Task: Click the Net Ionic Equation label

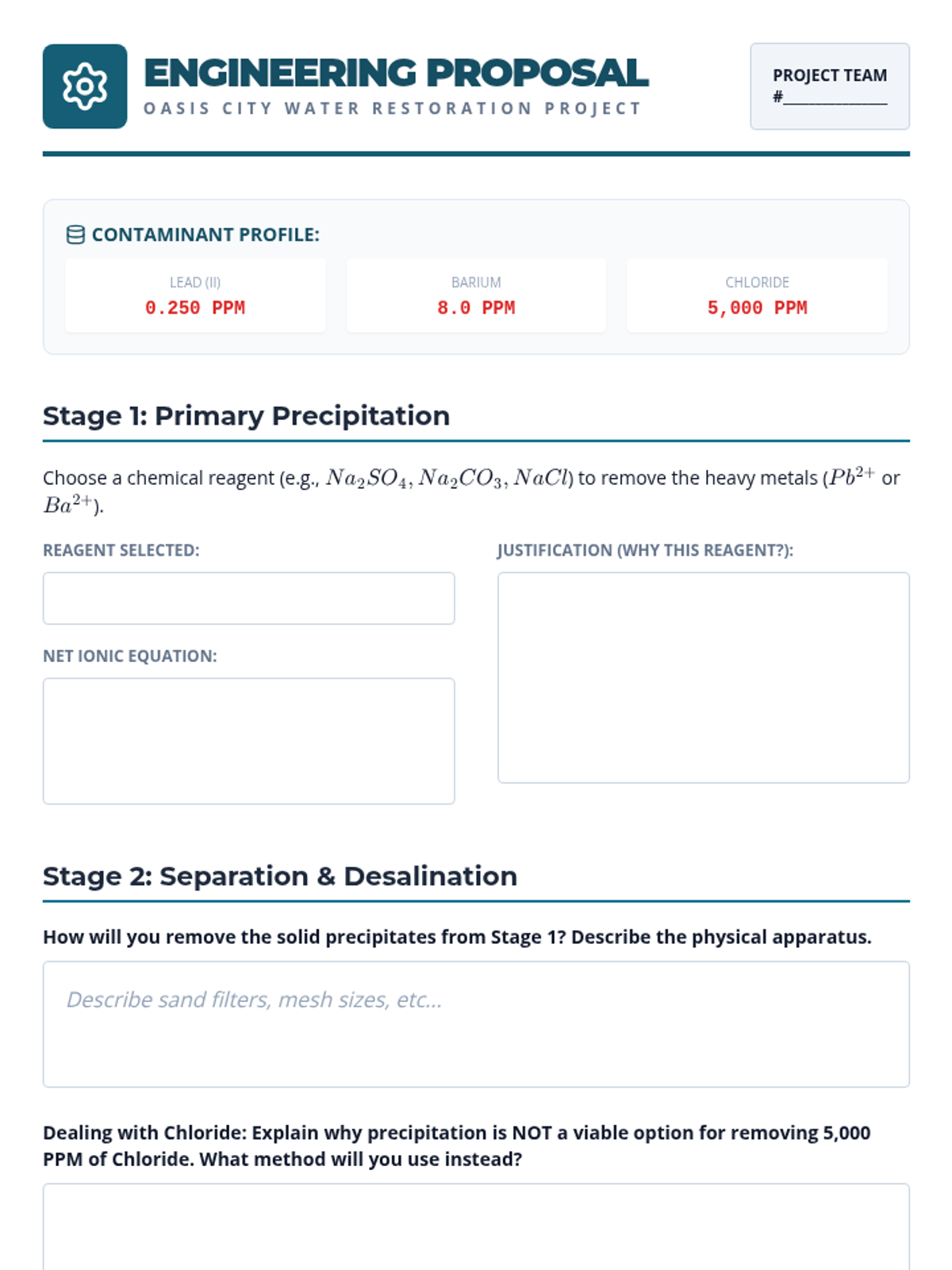Action: coord(129,656)
